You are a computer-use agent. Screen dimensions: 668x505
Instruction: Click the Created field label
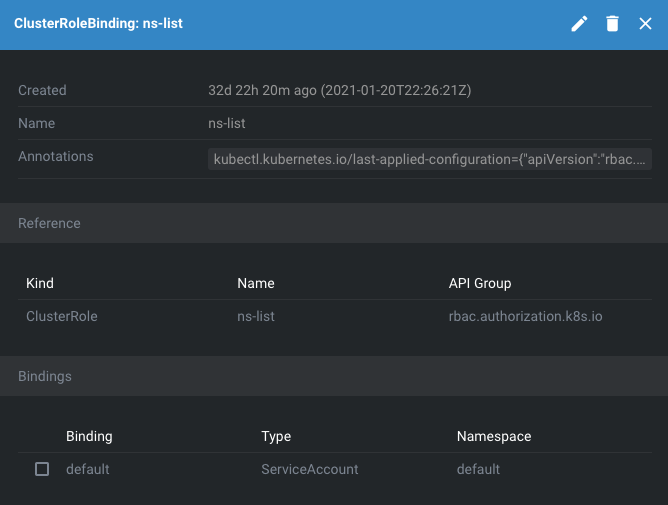click(x=42, y=90)
